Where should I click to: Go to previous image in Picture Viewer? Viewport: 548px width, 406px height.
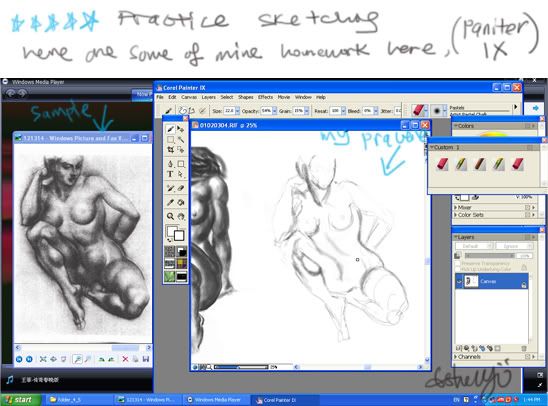(19, 359)
